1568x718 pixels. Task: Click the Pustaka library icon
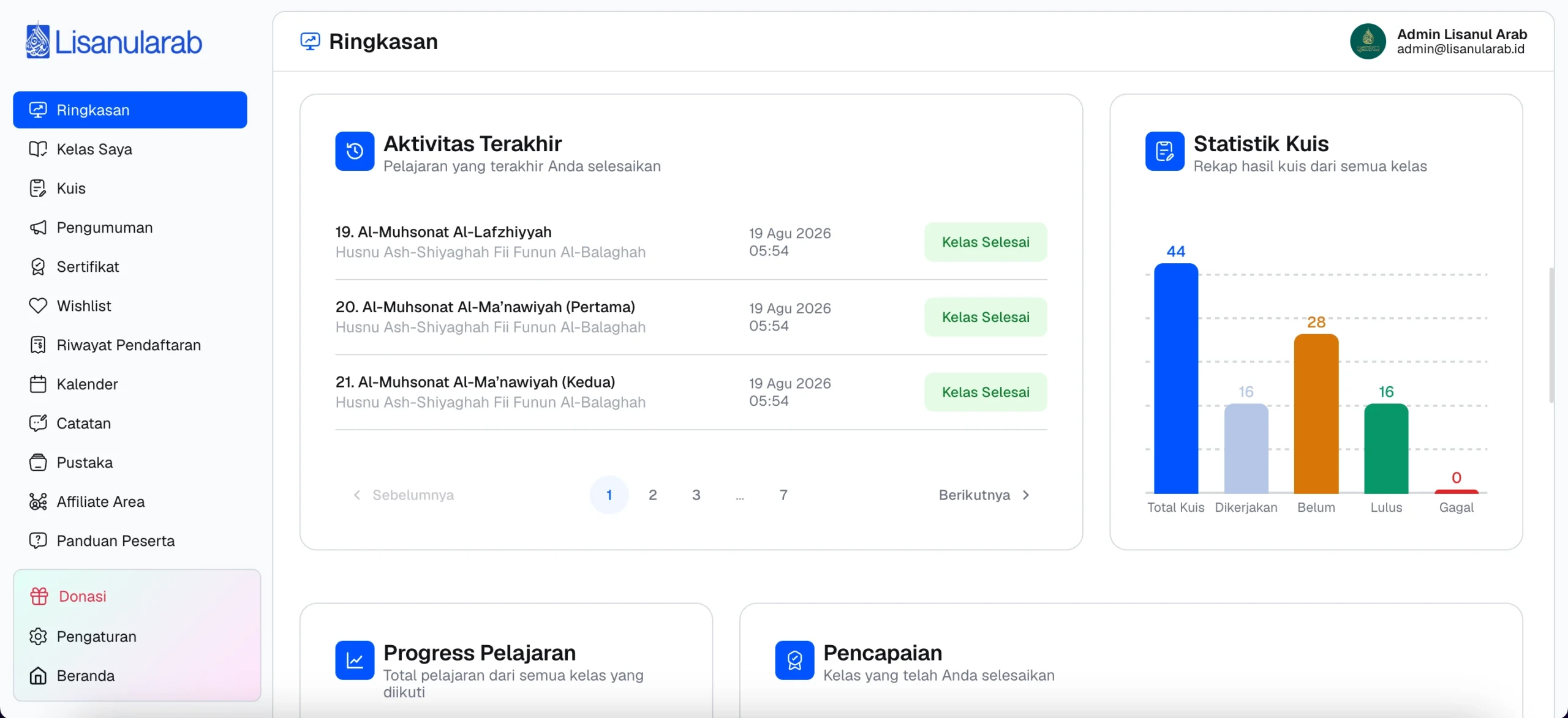click(38, 462)
